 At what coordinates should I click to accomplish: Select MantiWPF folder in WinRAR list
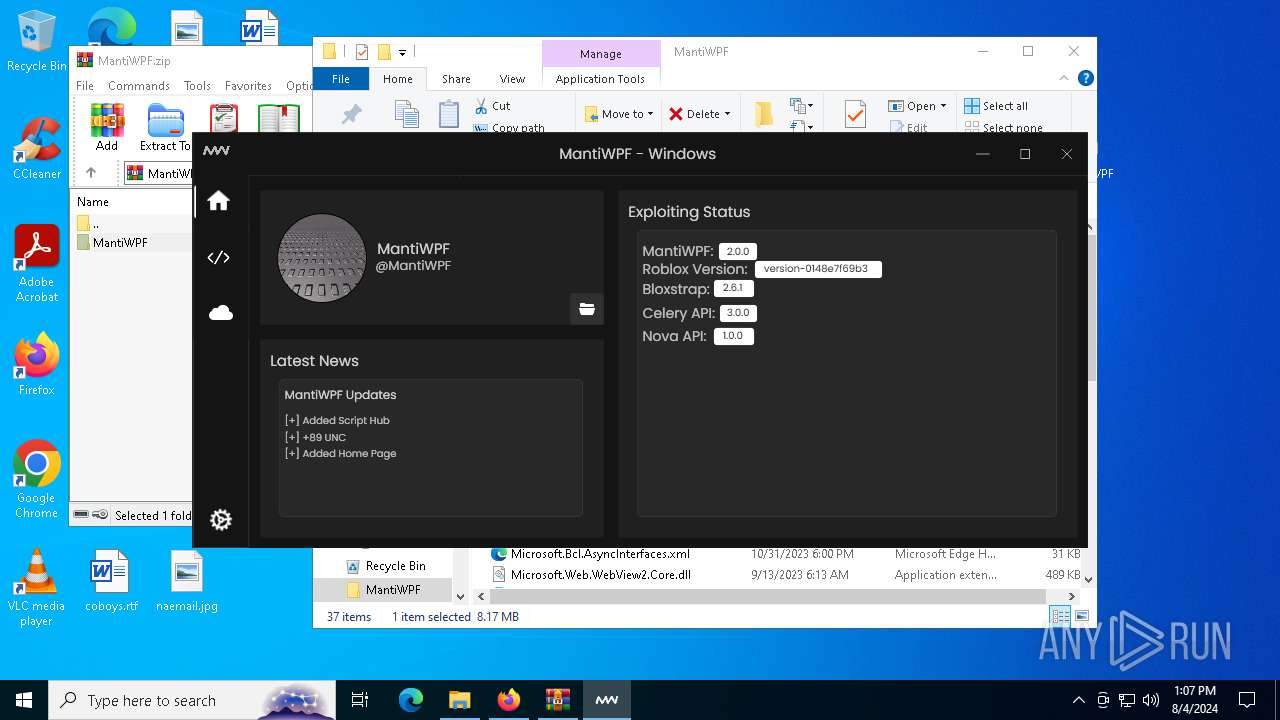pos(120,242)
